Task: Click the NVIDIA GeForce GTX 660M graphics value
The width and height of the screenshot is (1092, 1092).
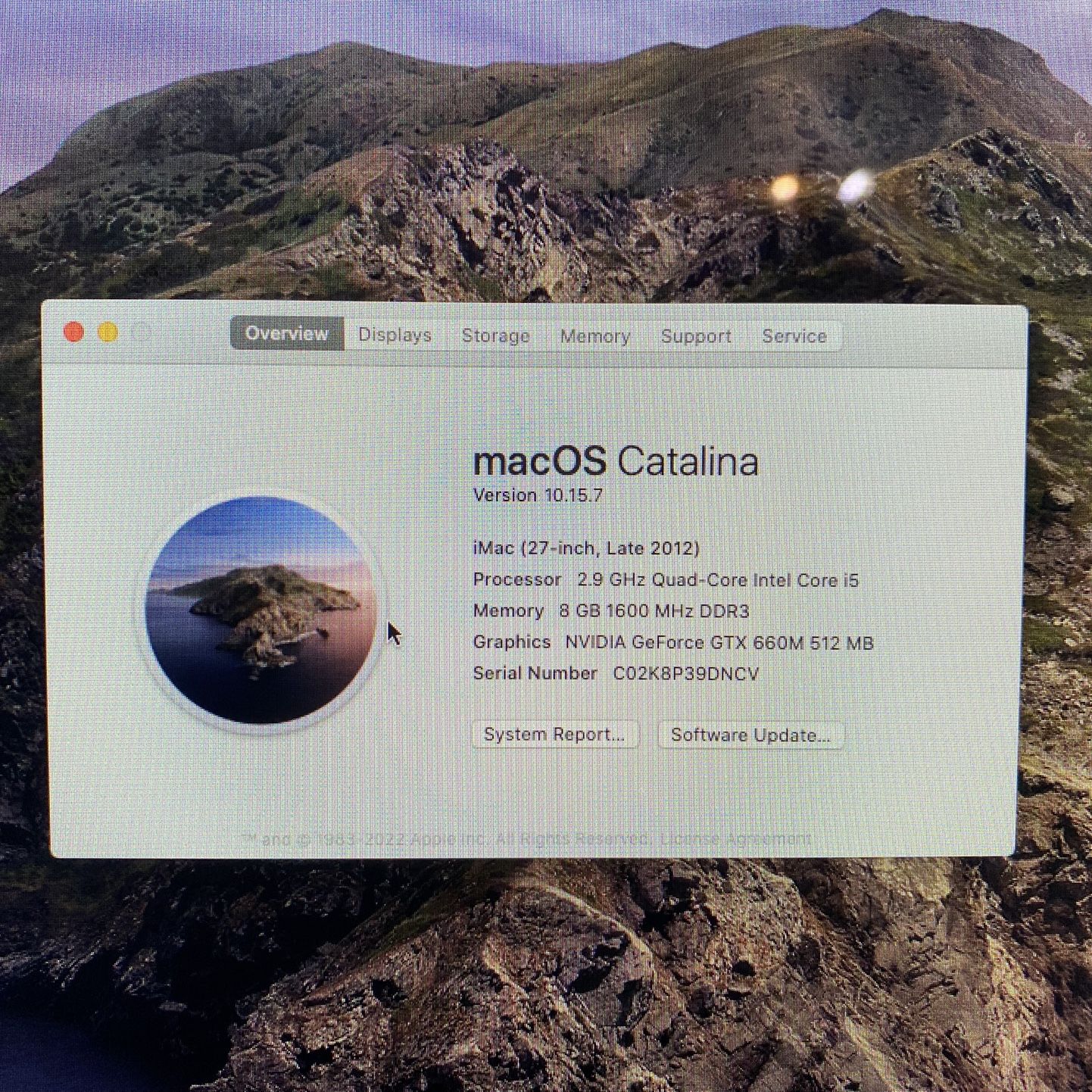Action: [x=719, y=643]
